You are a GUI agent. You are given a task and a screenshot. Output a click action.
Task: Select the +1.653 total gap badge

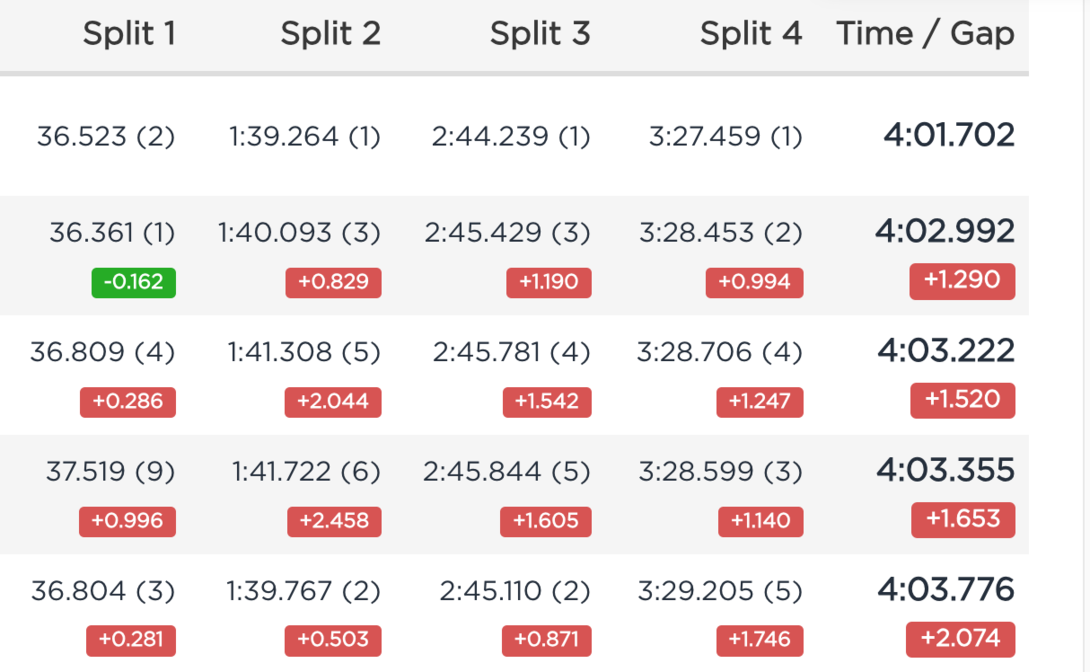962,519
